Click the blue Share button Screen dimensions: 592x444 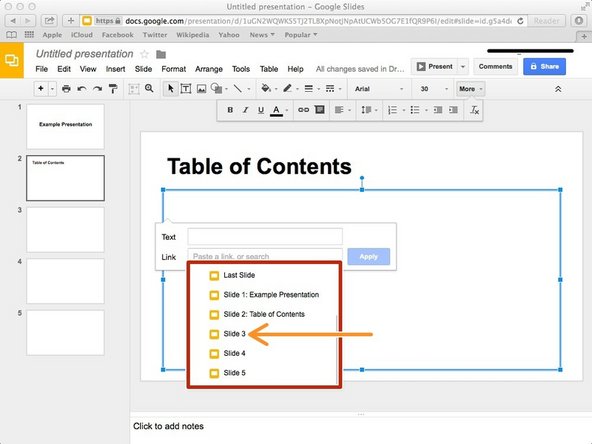coord(544,66)
